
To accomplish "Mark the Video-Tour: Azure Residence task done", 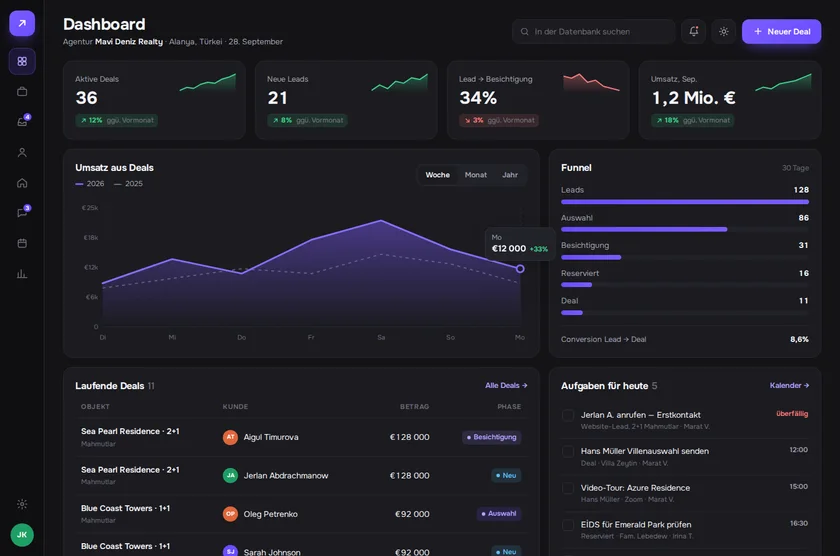I will click(568, 488).
